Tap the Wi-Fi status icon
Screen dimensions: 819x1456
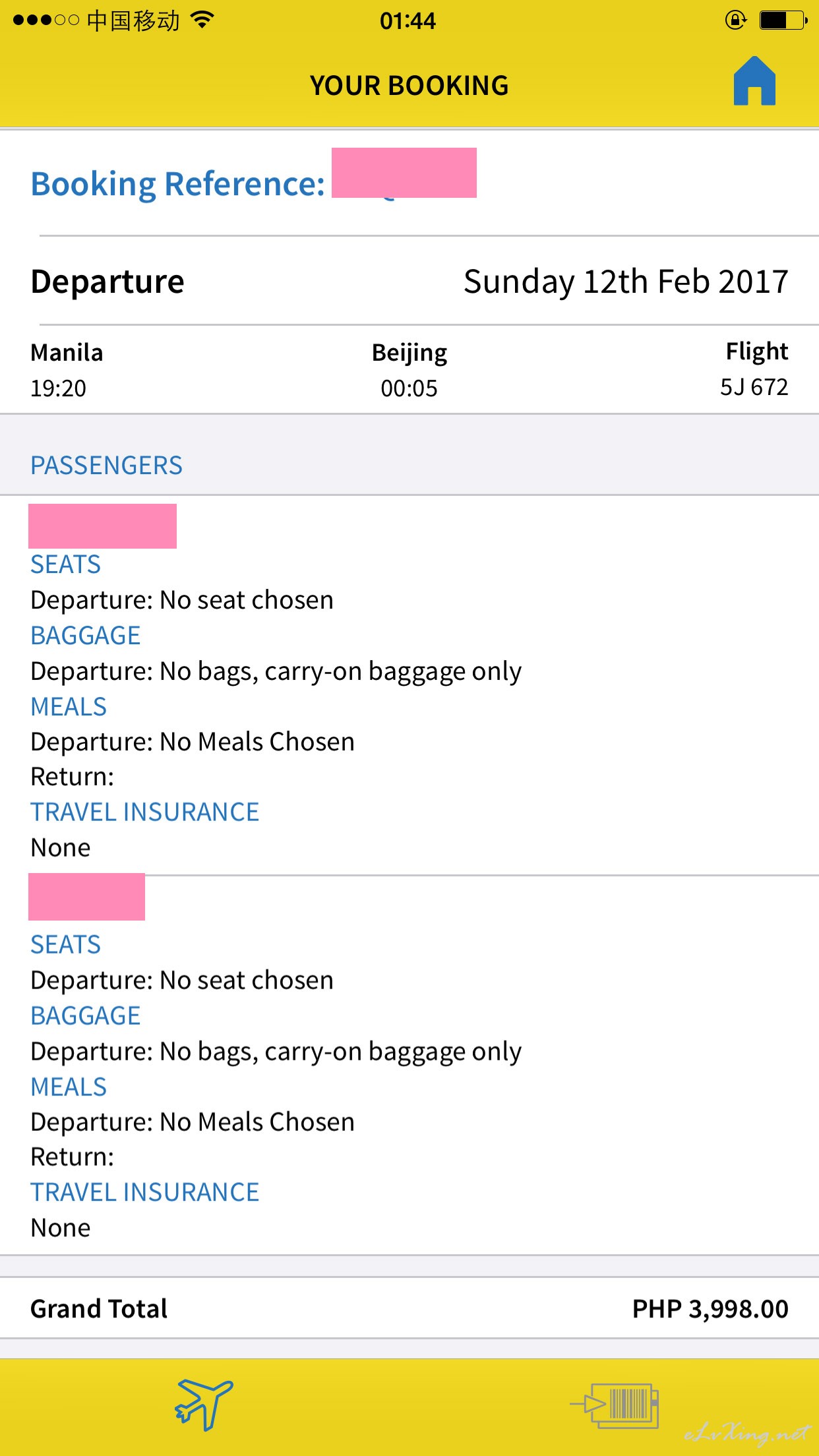point(202,20)
